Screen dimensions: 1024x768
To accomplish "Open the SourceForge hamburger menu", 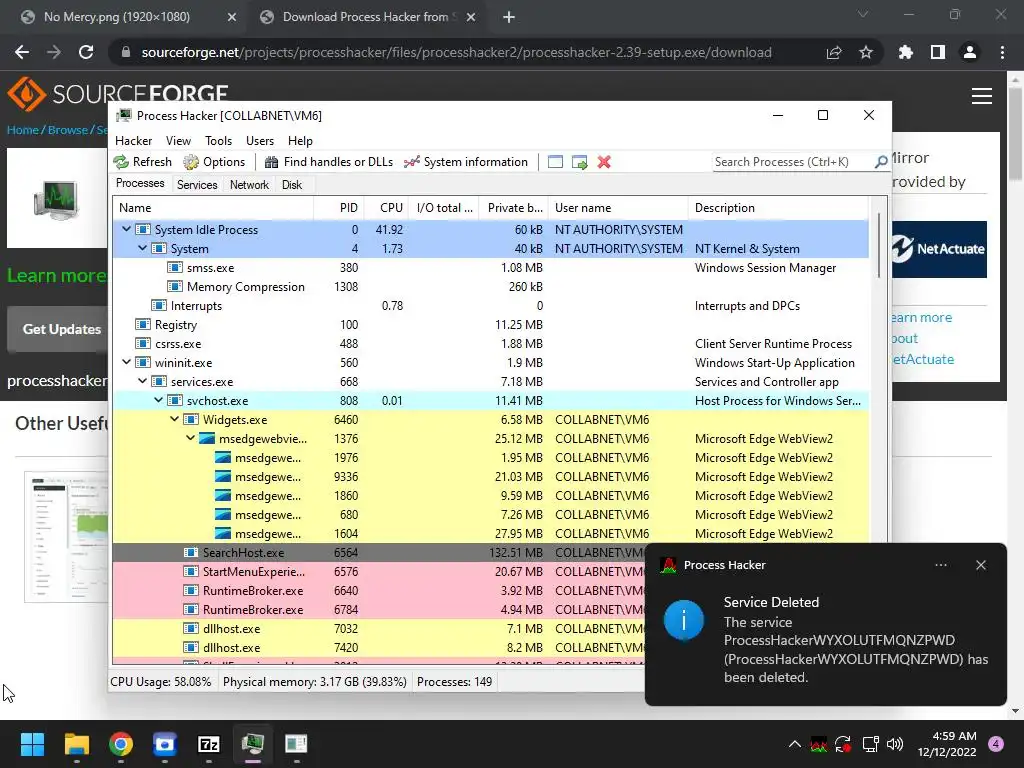I will tap(982, 96).
